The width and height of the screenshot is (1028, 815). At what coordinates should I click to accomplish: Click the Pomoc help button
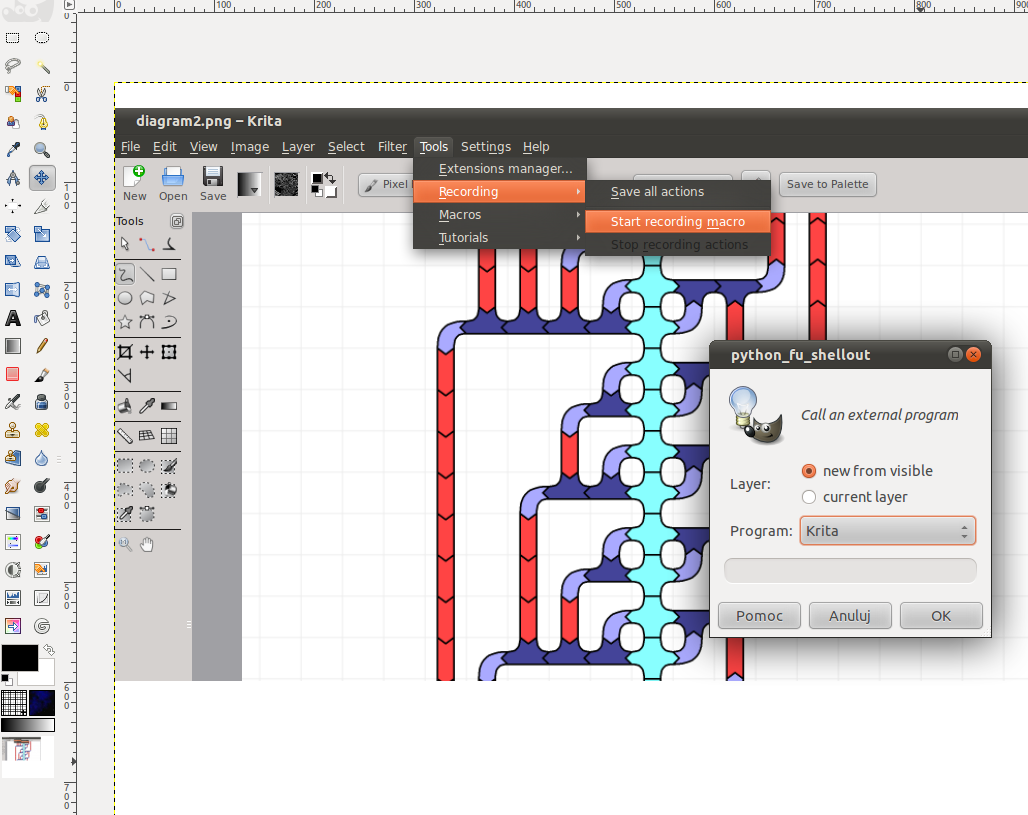click(x=759, y=616)
